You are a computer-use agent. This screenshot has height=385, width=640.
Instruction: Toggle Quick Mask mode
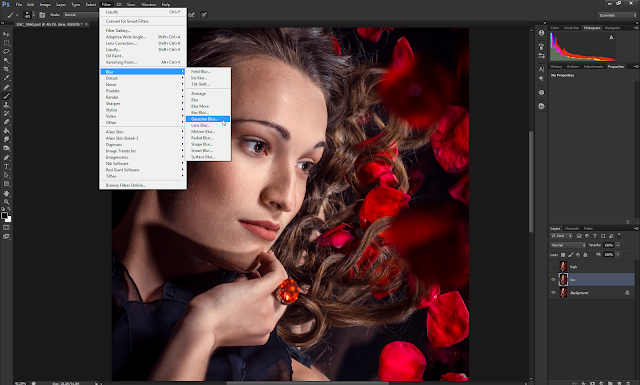[x=6, y=227]
